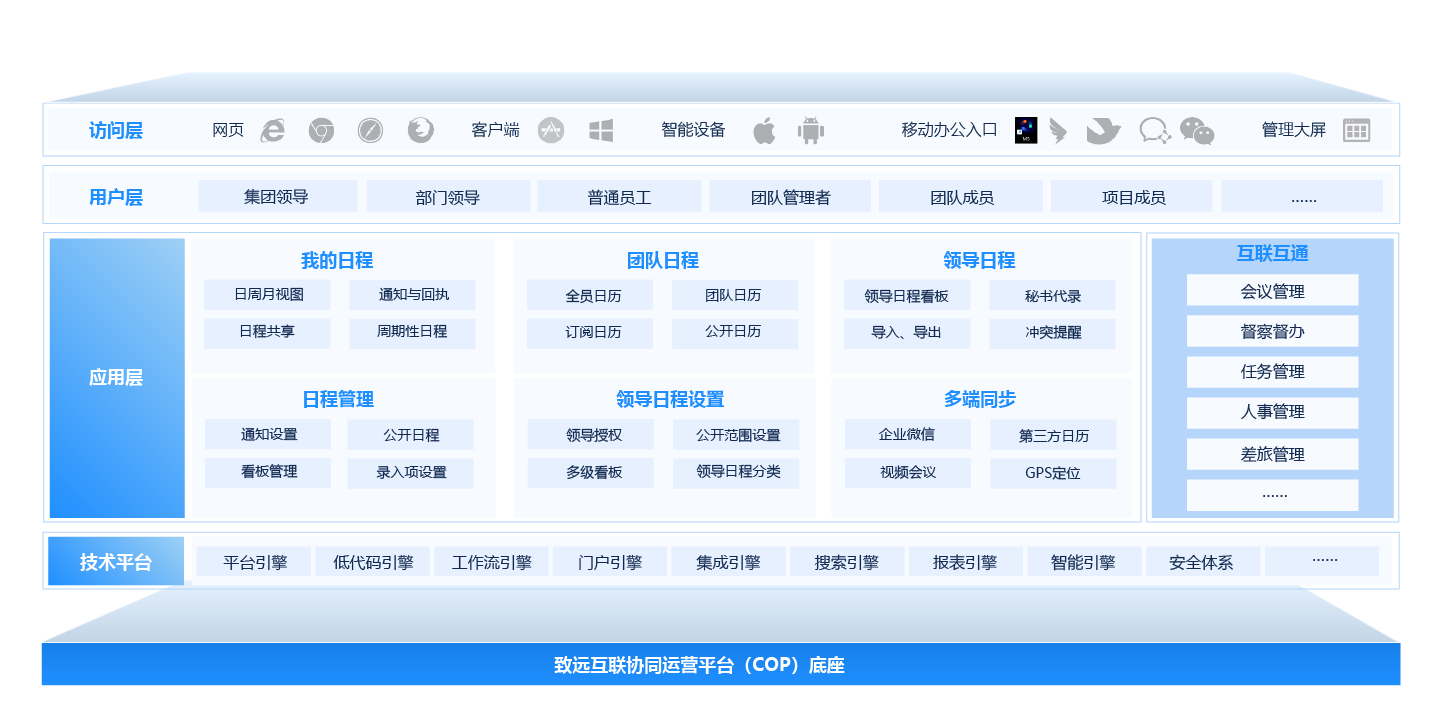Click the 录入项设置 feature box
This screenshot has width=1440, height=720.
click(x=411, y=473)
